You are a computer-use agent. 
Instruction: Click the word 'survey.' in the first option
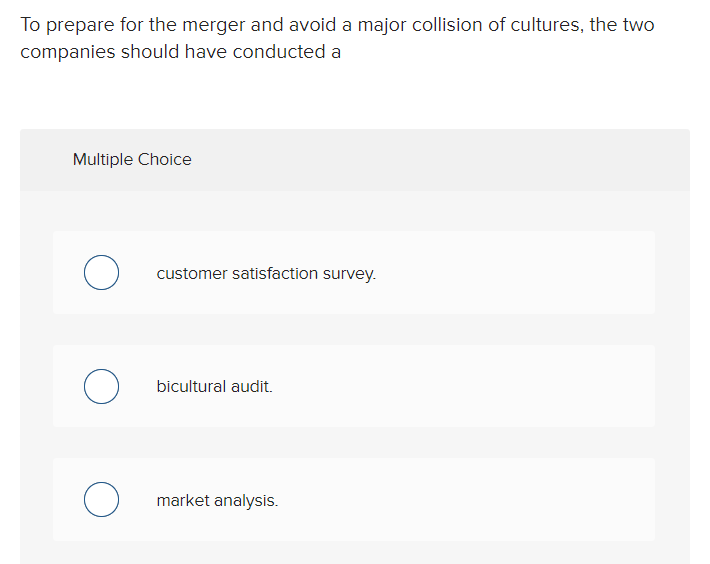pos(350,274)
